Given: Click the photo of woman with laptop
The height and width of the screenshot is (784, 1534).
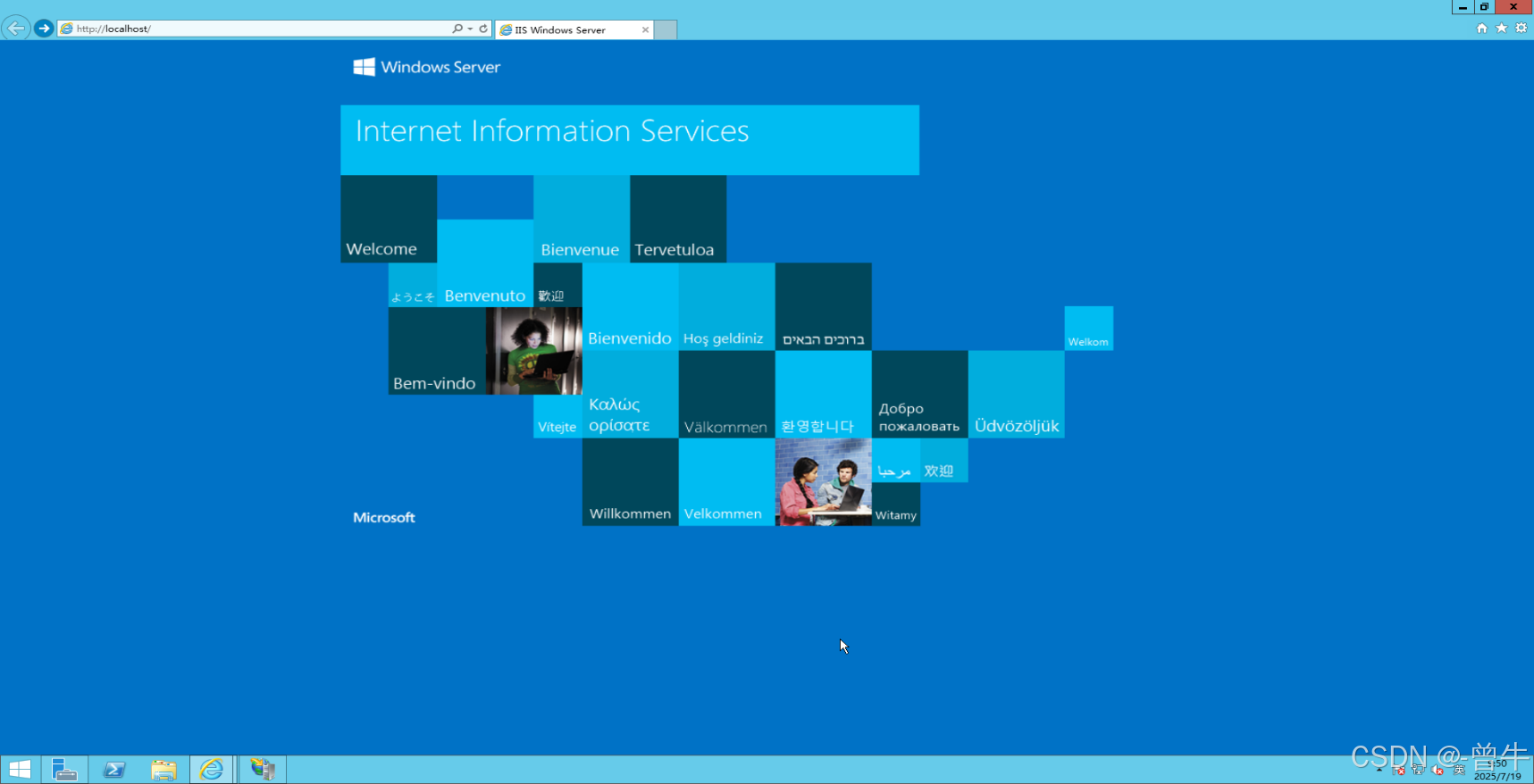Looking at the screenshot, I should (x=534, y=351).
